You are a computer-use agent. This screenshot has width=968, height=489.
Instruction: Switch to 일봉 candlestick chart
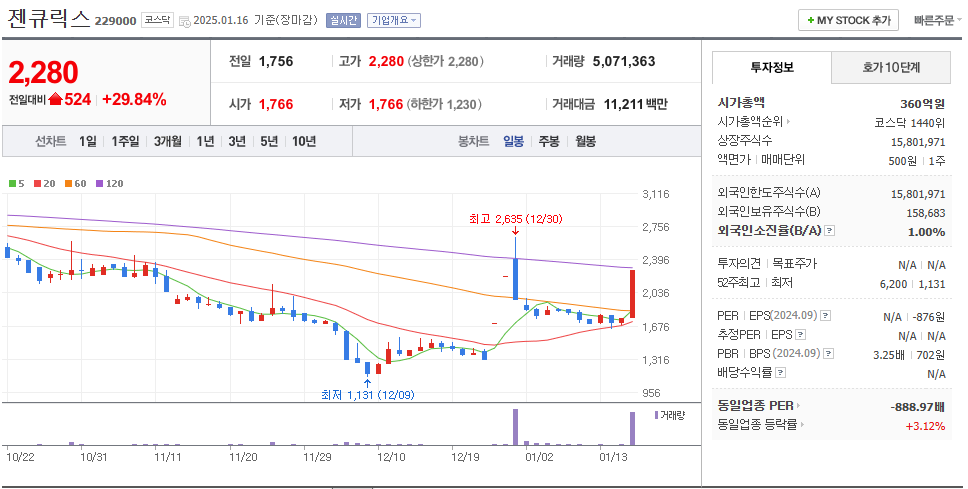tap(513, 141)
